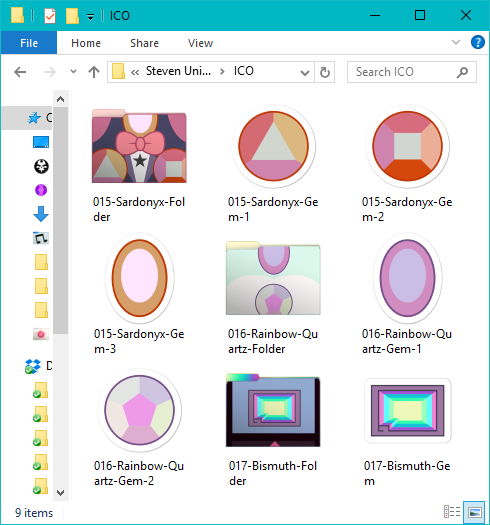Go up one folder level
Viewport: 490px width, 525px height.
point(94,72)
